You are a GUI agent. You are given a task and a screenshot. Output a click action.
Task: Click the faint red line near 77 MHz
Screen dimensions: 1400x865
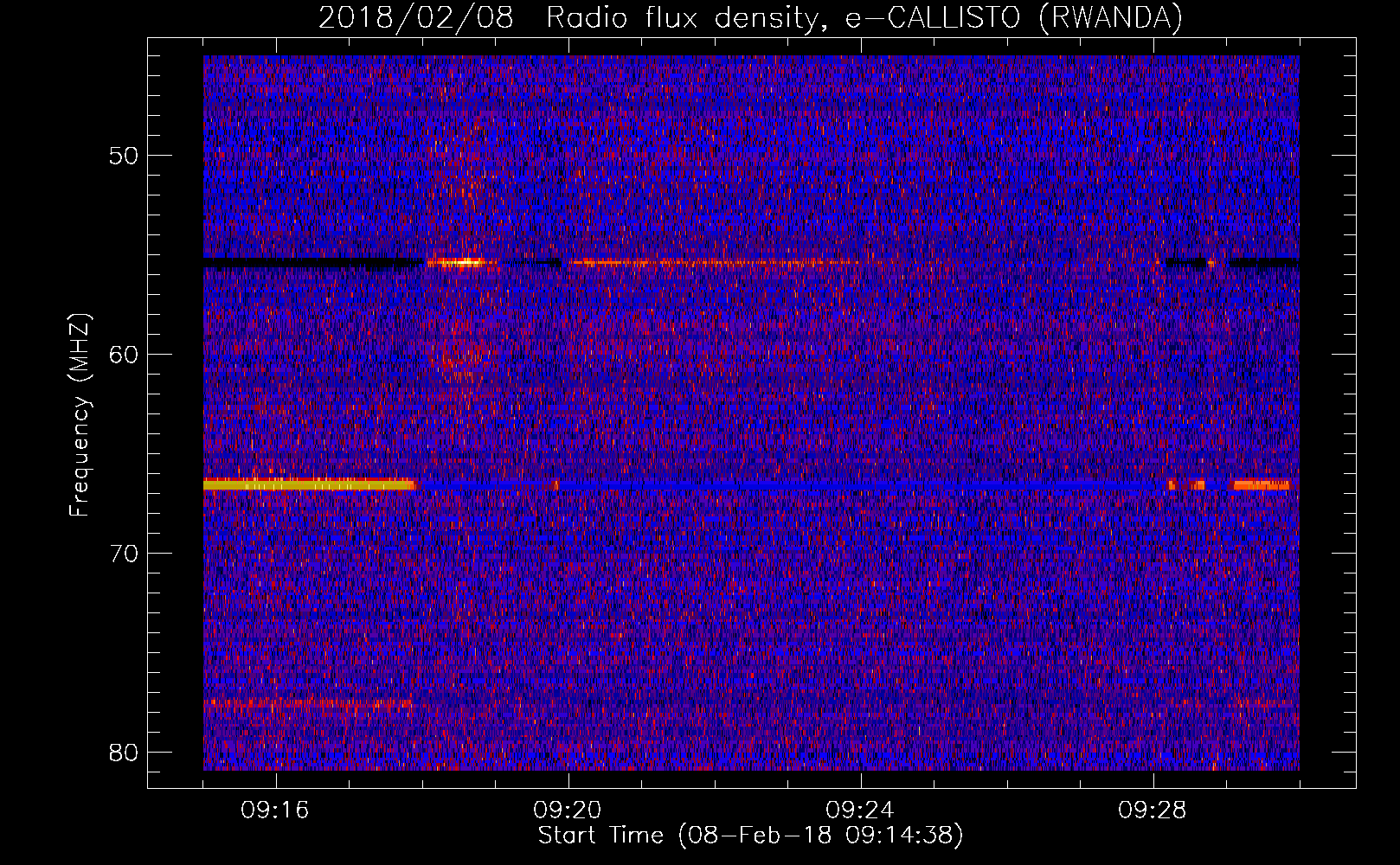(x=307, y=704)
